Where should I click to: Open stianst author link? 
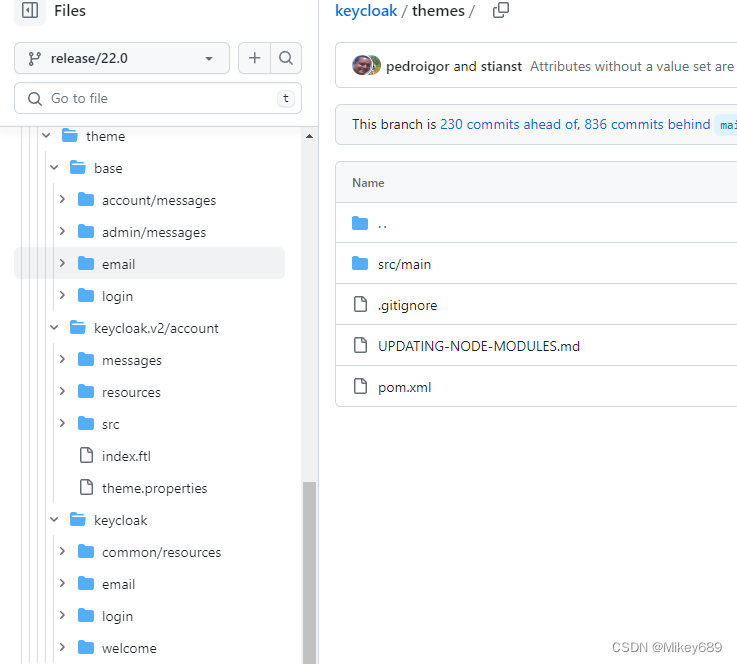501,66
